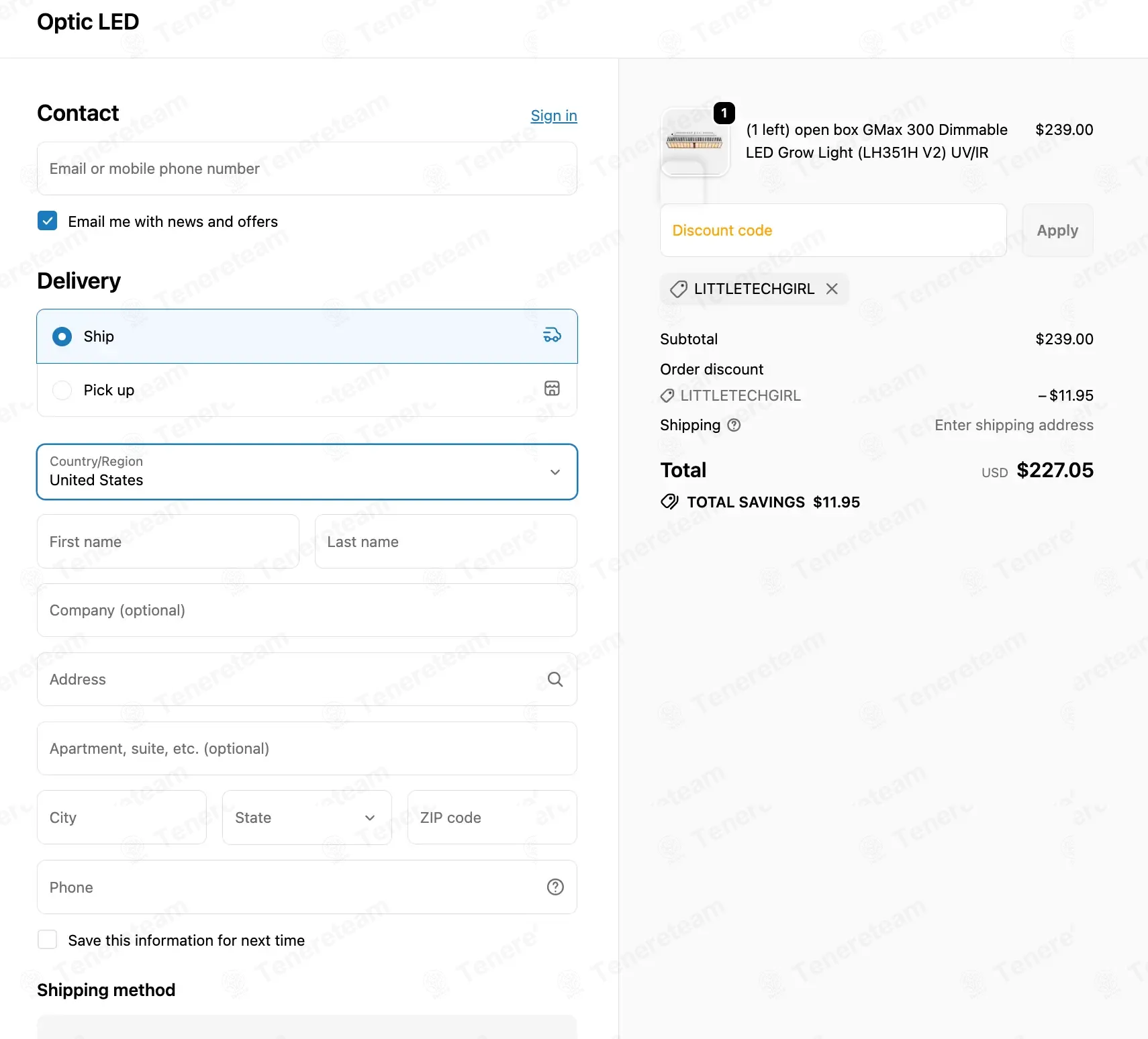Click the total $227.05 amount

point(1055,470)
